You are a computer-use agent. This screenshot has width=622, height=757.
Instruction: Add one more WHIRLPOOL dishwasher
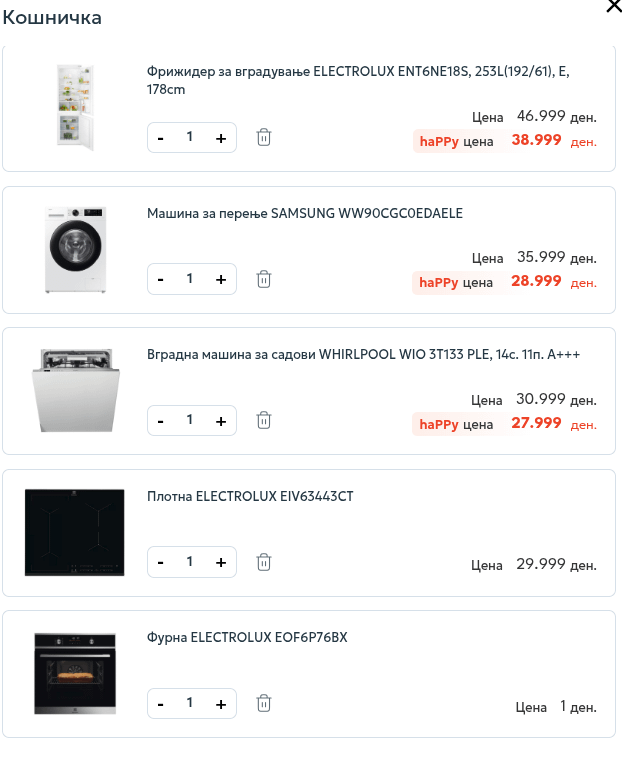coord(221,421)
